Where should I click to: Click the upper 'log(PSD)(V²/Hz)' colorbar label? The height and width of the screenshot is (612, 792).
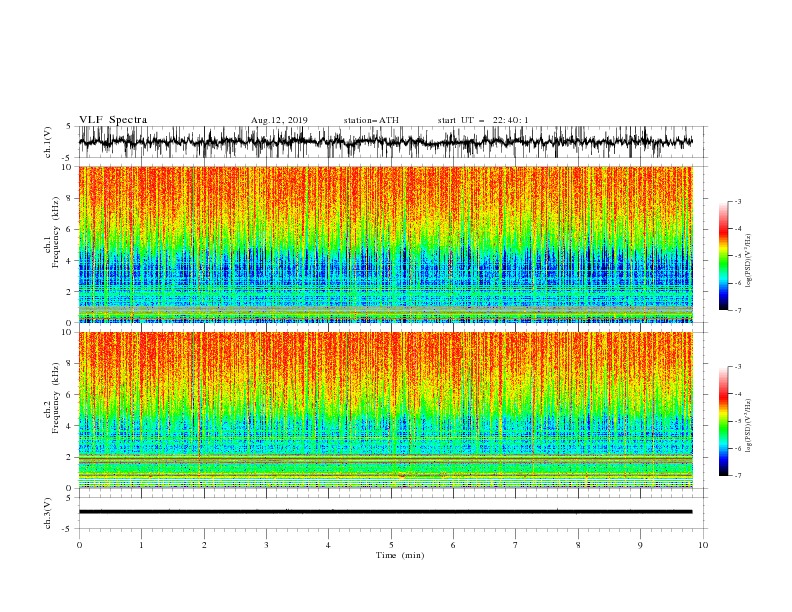click(749, 261)
